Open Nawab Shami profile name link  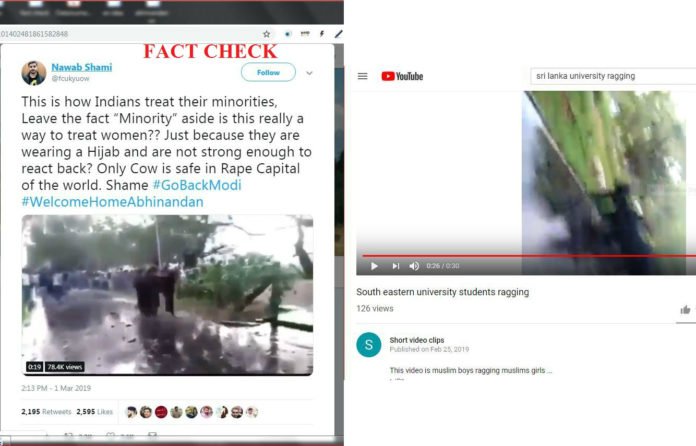[82, 67]
